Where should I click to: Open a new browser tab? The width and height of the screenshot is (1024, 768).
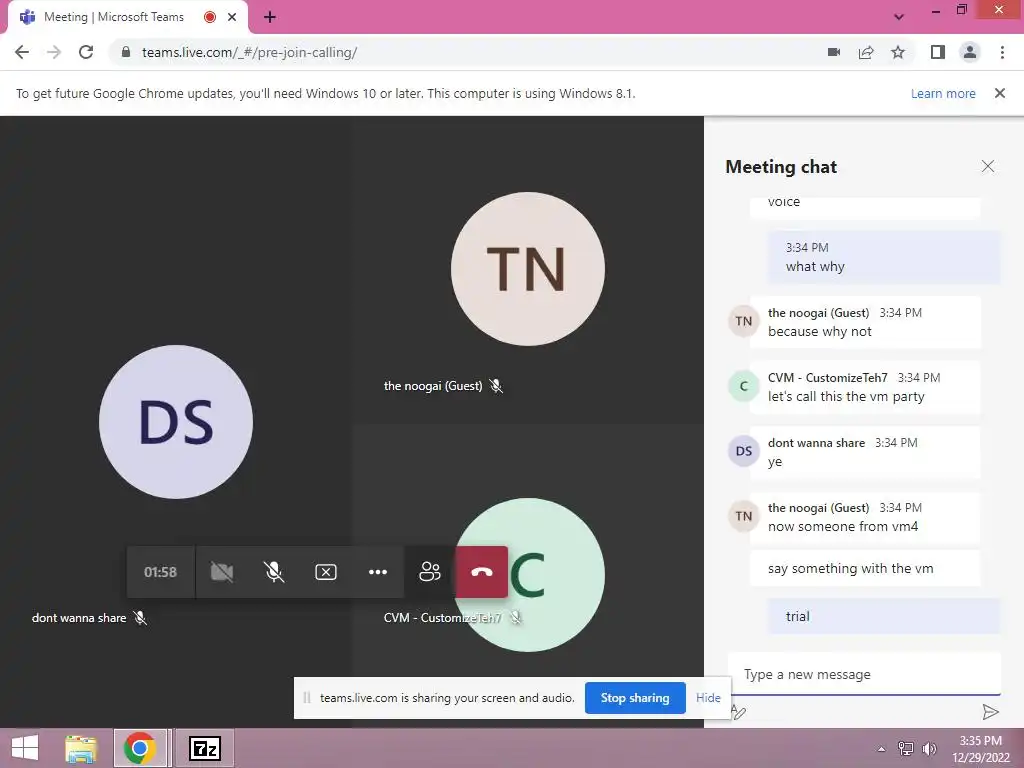270,17
